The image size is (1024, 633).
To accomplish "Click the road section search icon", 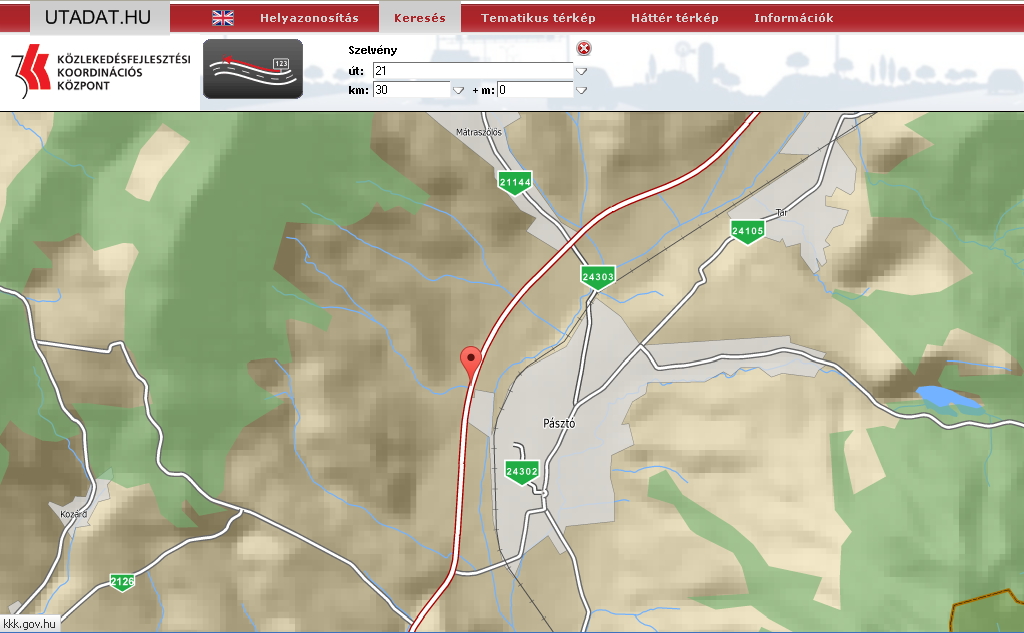I will 253,69.
